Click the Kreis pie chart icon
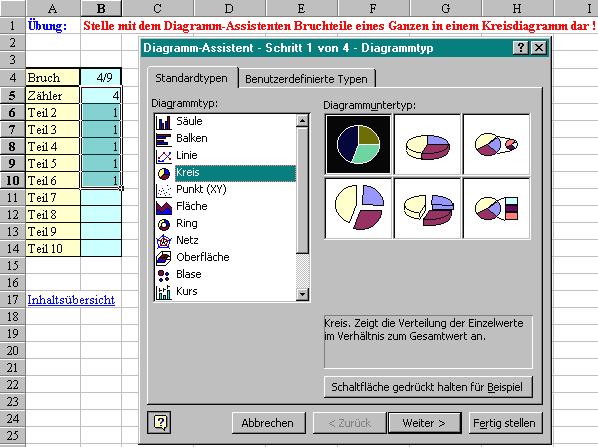 click(x=164, y=173)
